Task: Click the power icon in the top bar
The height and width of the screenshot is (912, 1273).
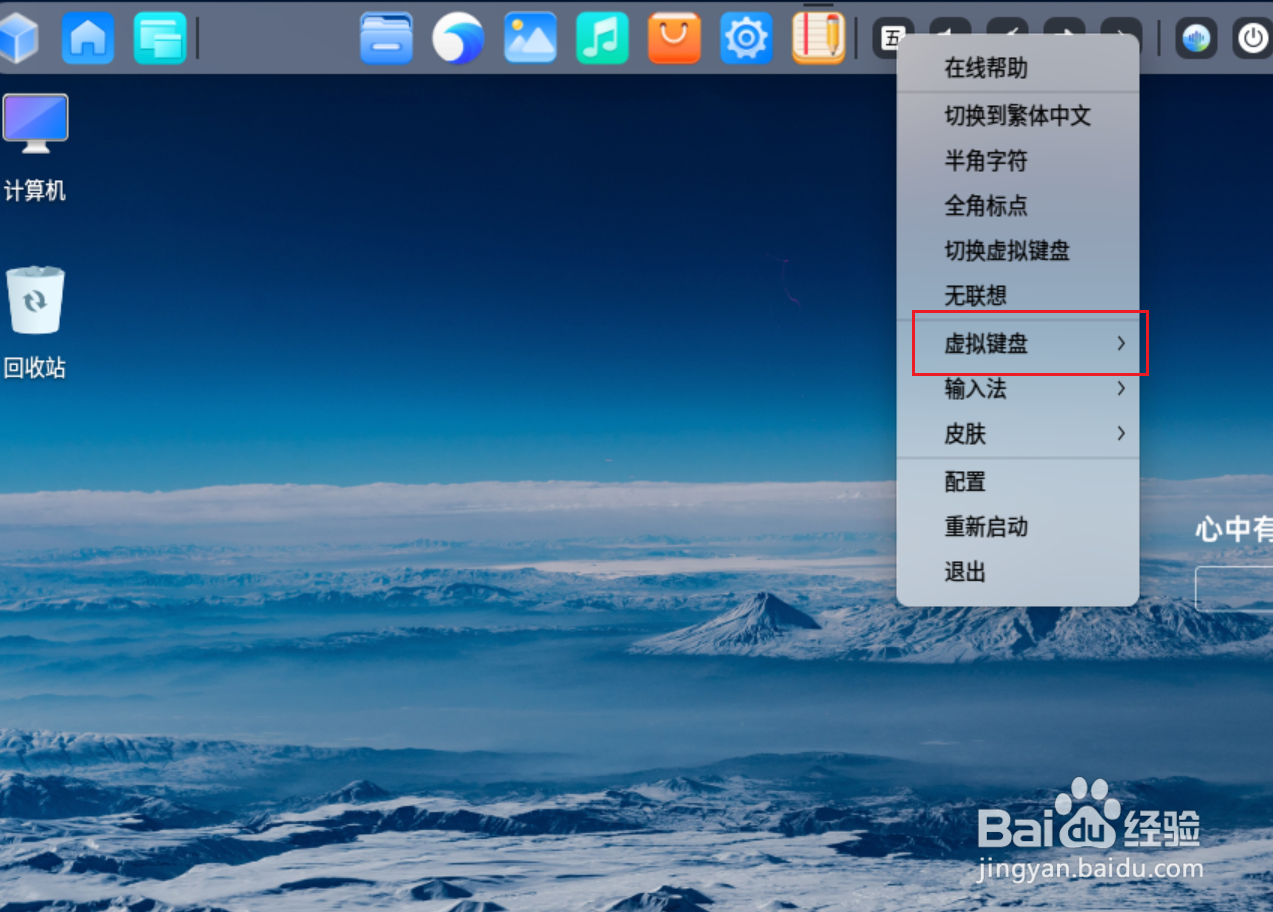Action: coord(1250,37)
